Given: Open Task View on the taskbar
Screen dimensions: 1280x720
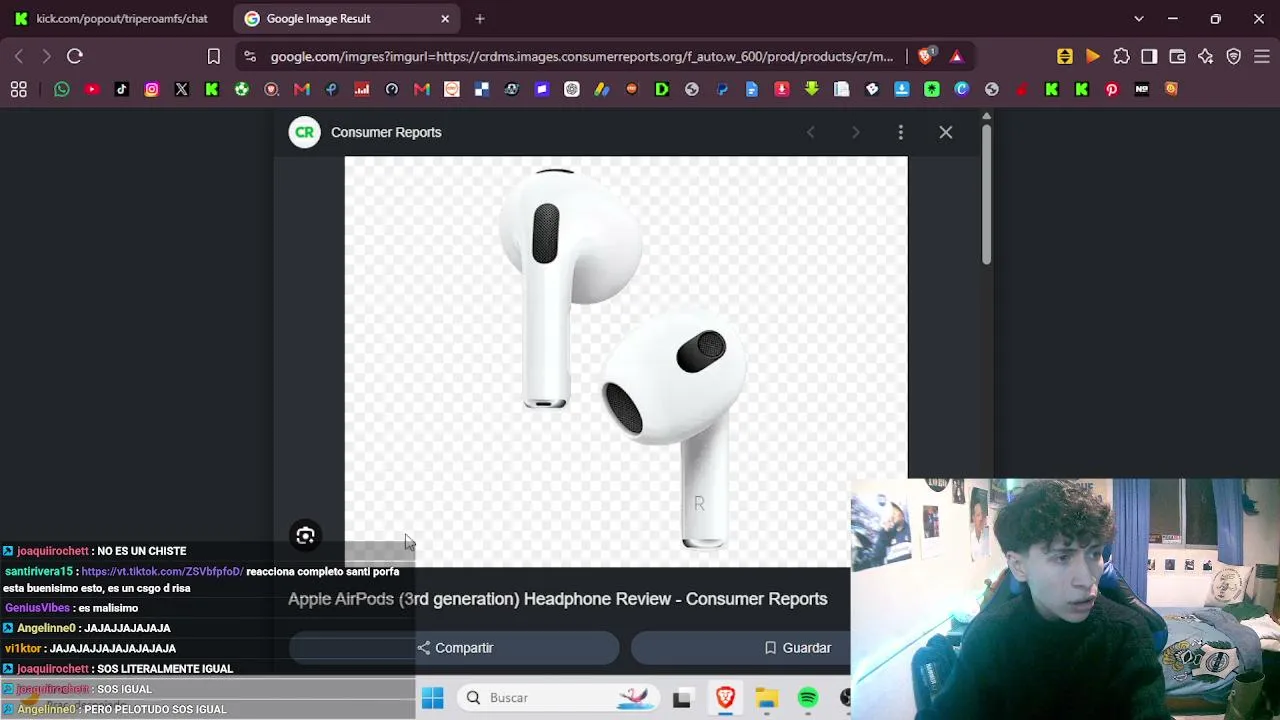Looking at the screenshot, I should 682,698.
